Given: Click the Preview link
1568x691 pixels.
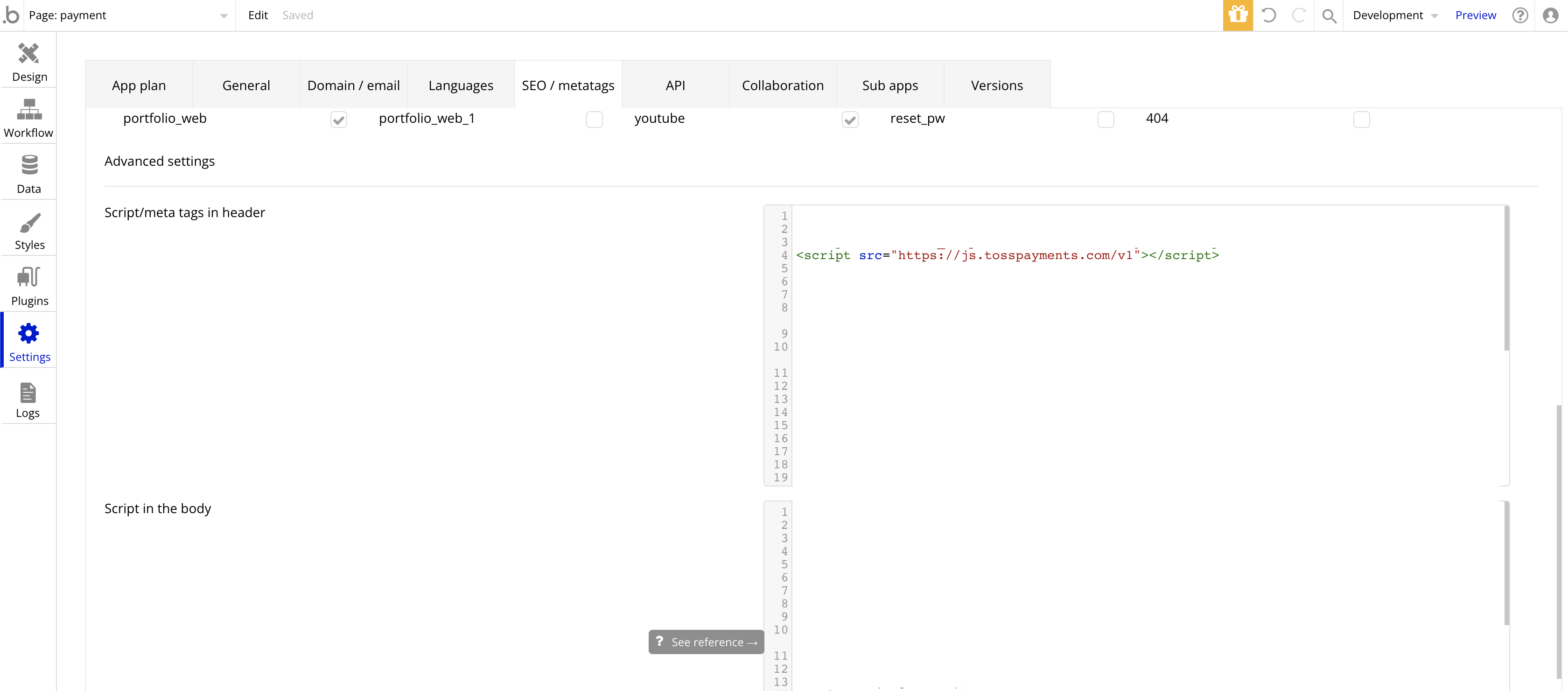Looking at the screenshot, I should (x=1476, y=15).
